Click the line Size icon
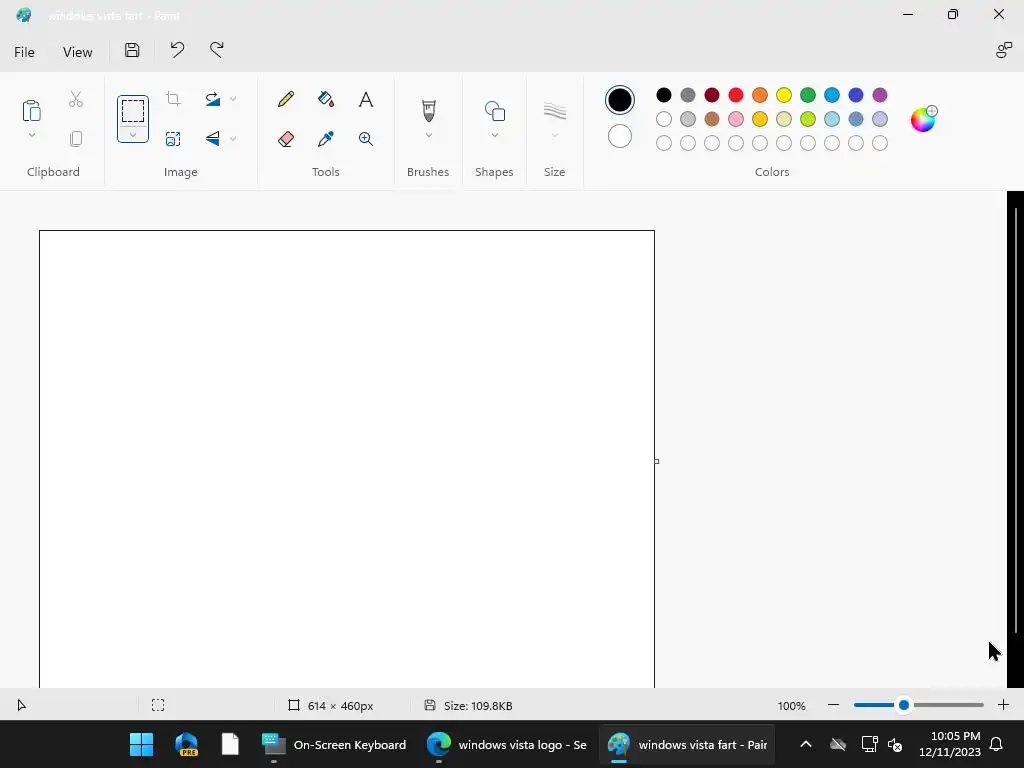The image size is (1024, 768). coord(554,111)
